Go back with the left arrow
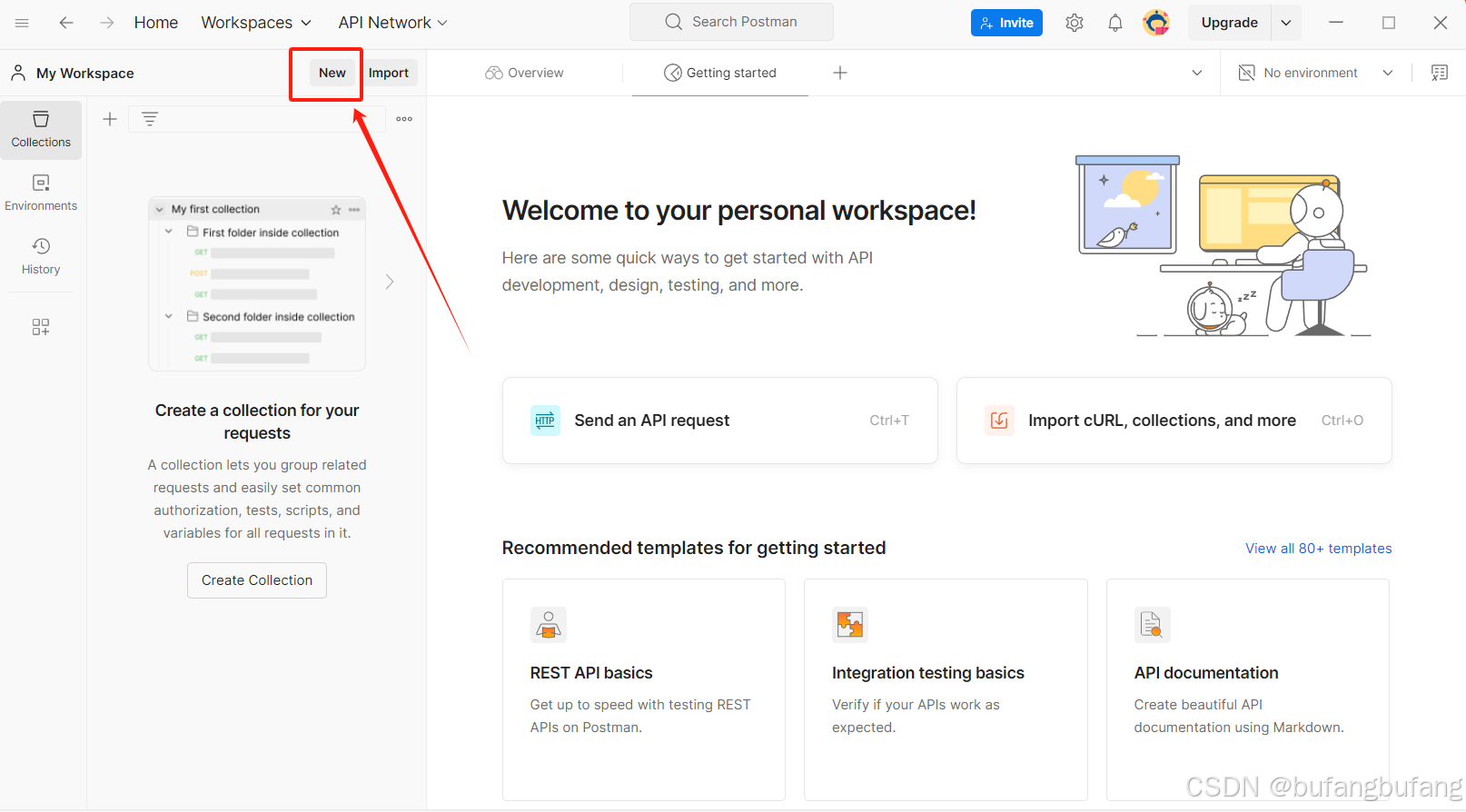 tap(66, 23)
